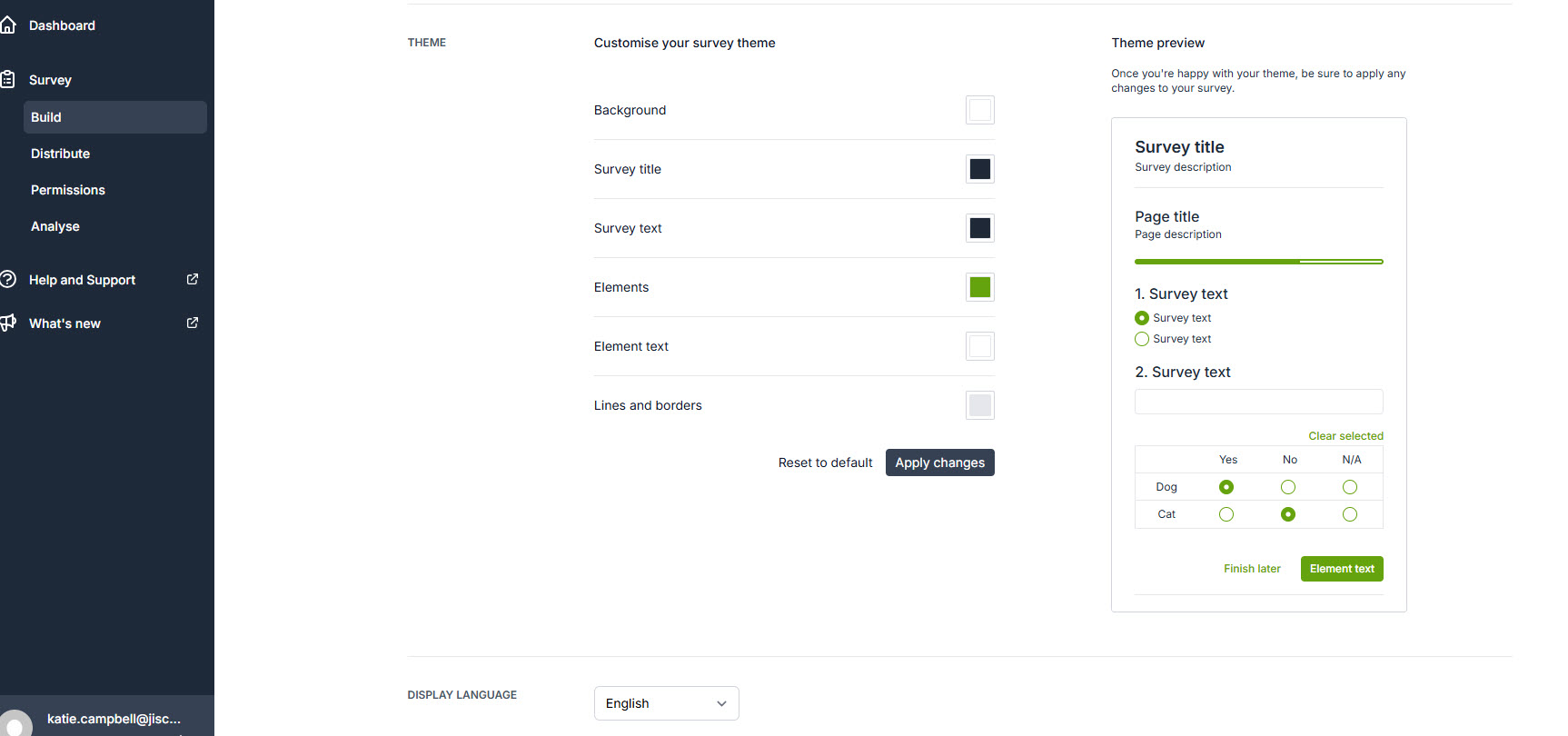Select the unselected Survey text radio option
This screenshot has width=1568, height=736.
click(x=1142, y=339)
